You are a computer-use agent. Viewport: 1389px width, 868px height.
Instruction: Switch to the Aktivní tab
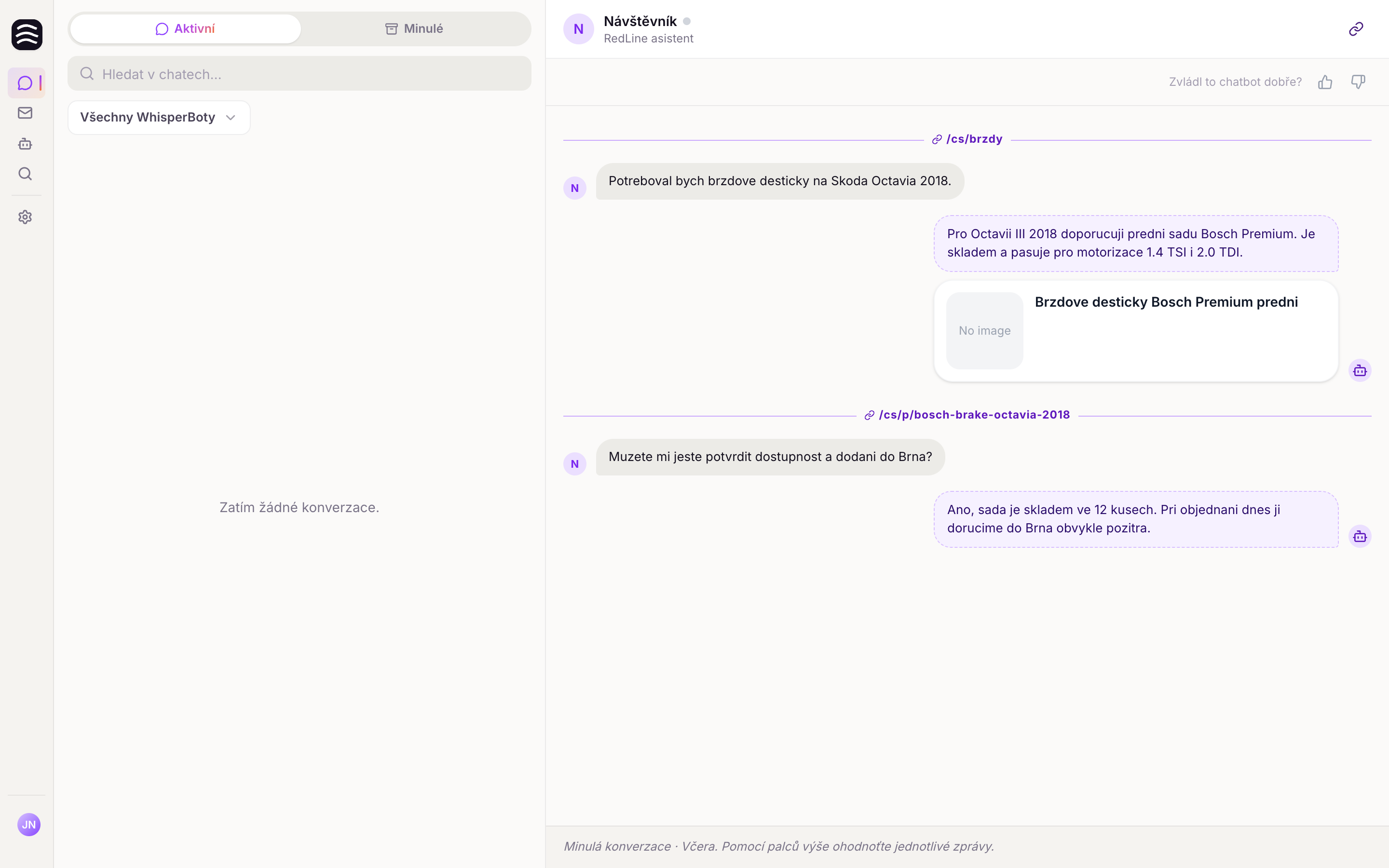coord(185,29)
